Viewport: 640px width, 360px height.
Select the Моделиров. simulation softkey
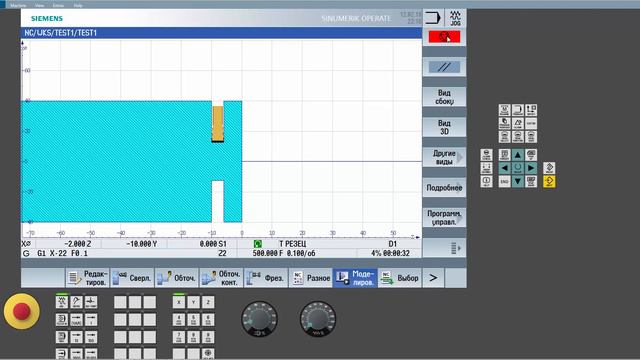355,278
